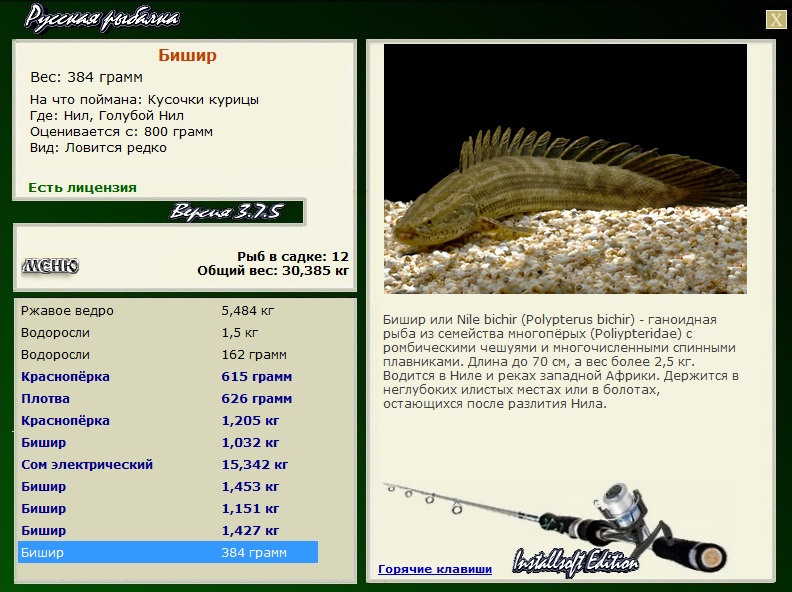Viewport: 792px width, 592px height.
Task: Select the Сом электрический row
Action: [x=168, y=465]
